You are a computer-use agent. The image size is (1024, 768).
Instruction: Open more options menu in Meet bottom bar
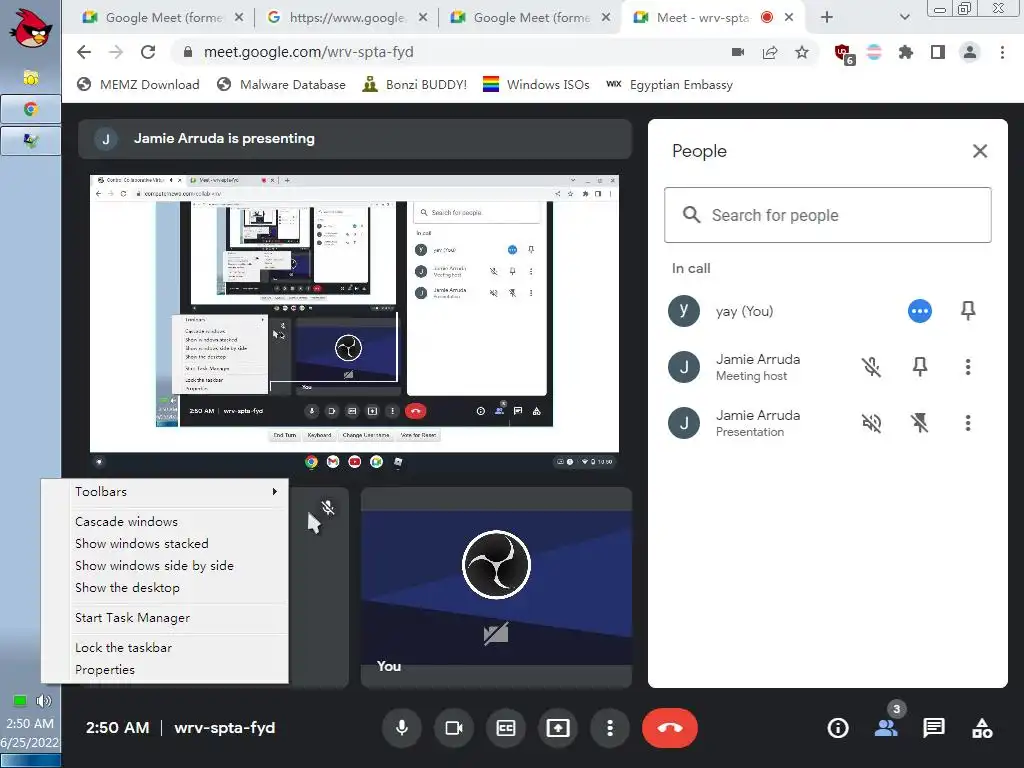[610, 728]
